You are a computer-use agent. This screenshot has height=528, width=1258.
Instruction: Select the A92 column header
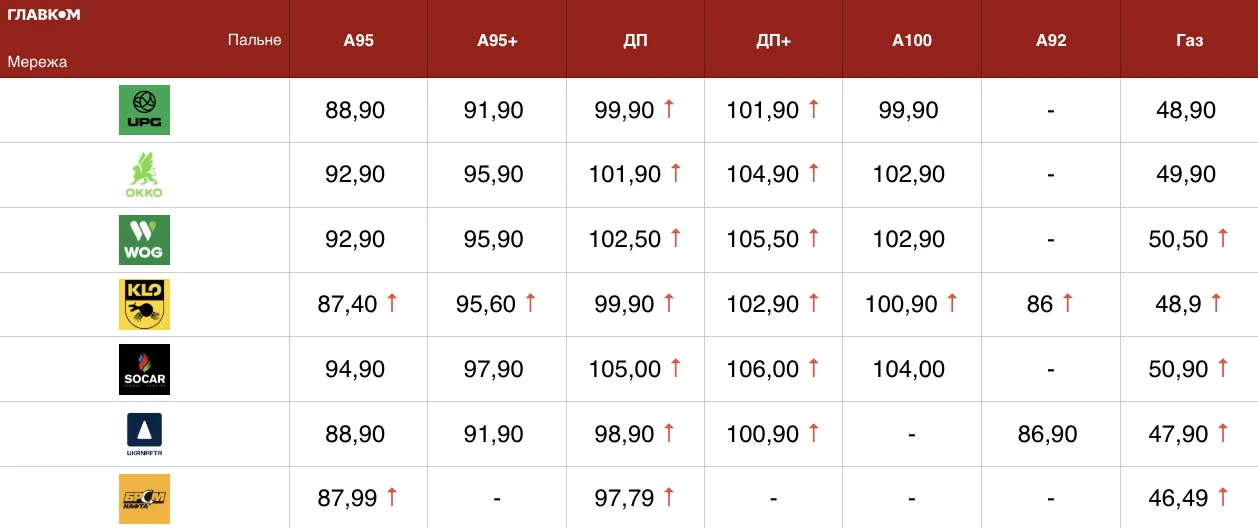point(1051,41)
